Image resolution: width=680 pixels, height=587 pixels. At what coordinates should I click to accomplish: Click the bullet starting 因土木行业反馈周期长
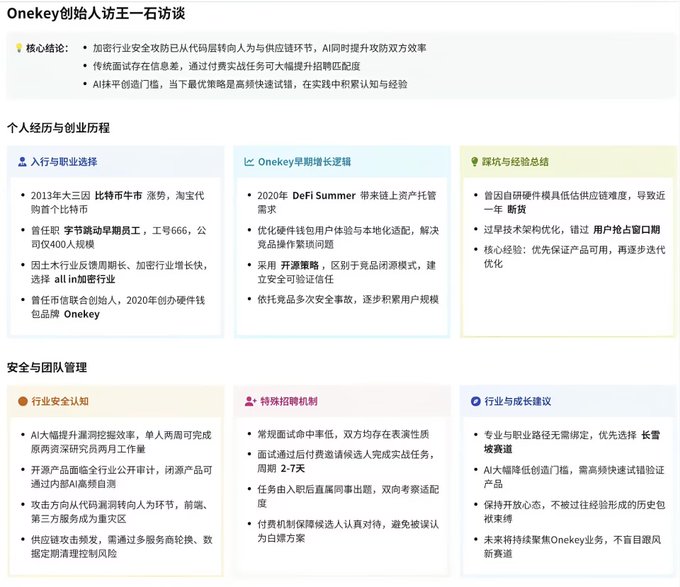click(119, 272)
